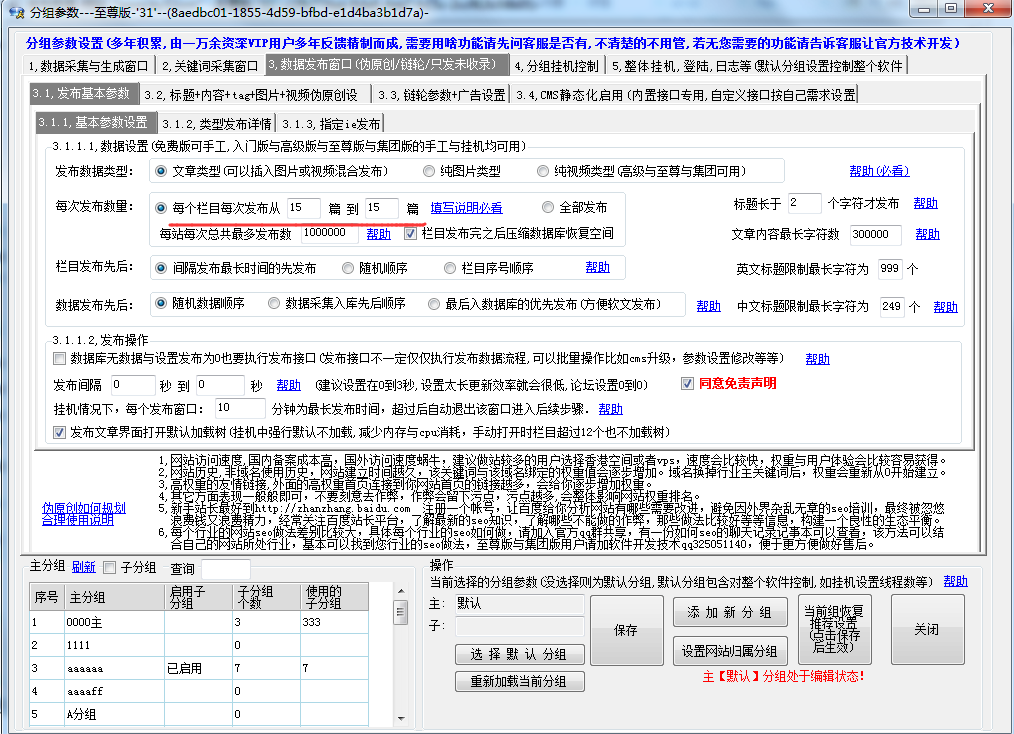Click the 中文标题限制最长字符 field
Viewport: 1014px width, 734px height.
coord(891,307)
